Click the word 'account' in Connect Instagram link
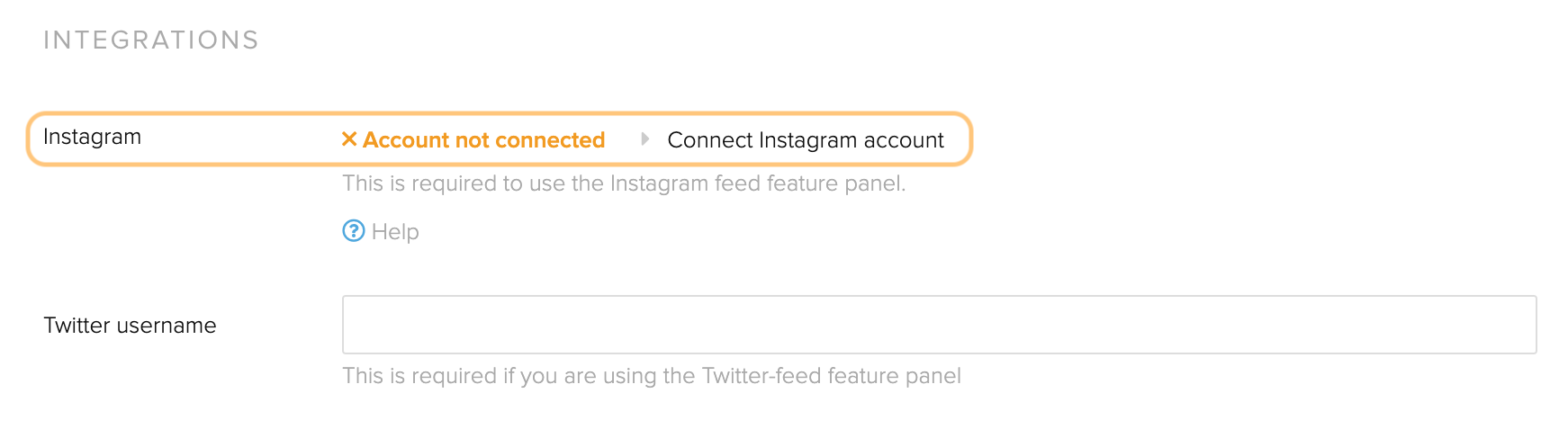 click(x=904, y=140)
